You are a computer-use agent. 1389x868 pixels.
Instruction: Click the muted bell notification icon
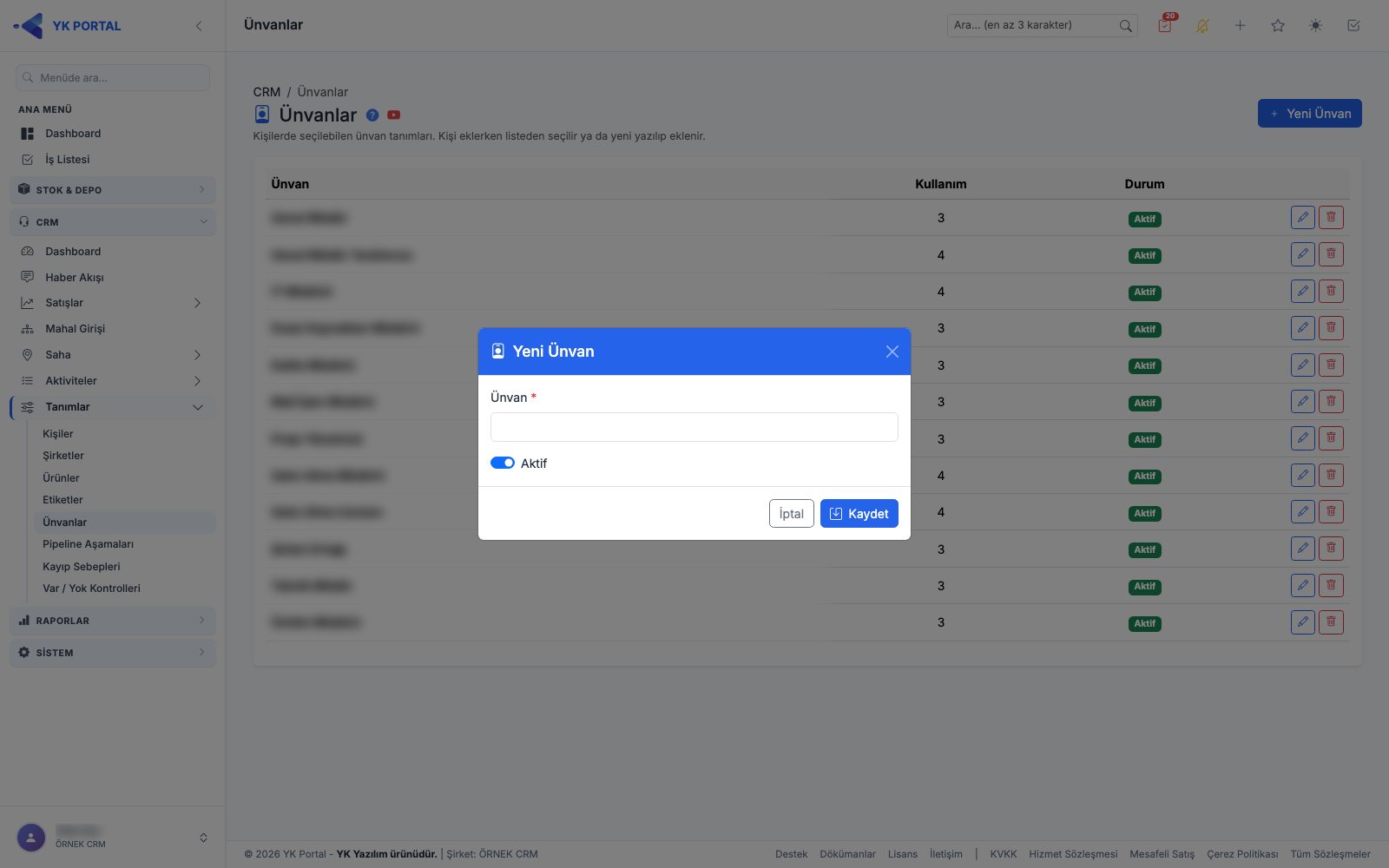1202,26
